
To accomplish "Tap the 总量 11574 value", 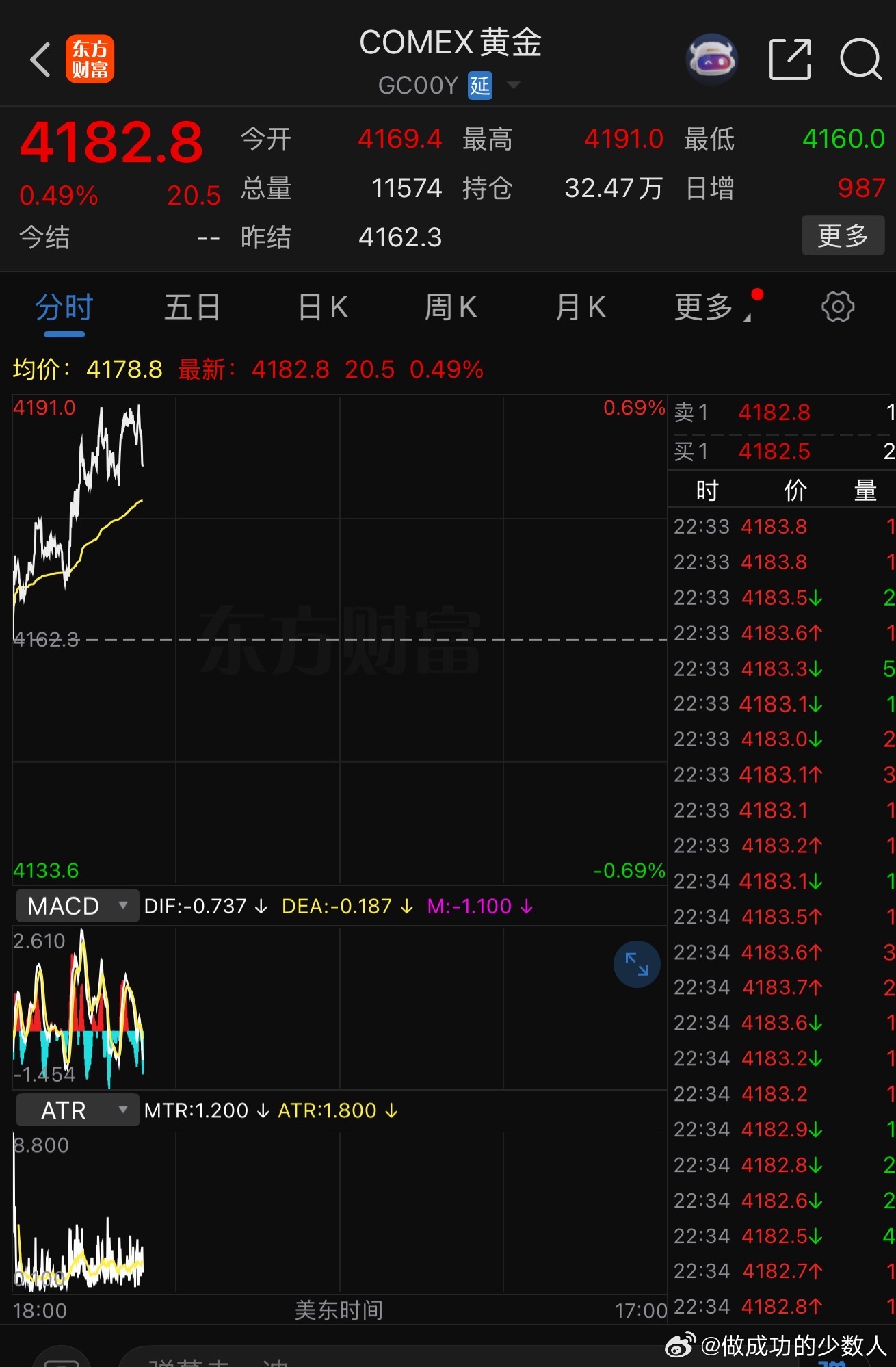I will [x=407, y=188].
